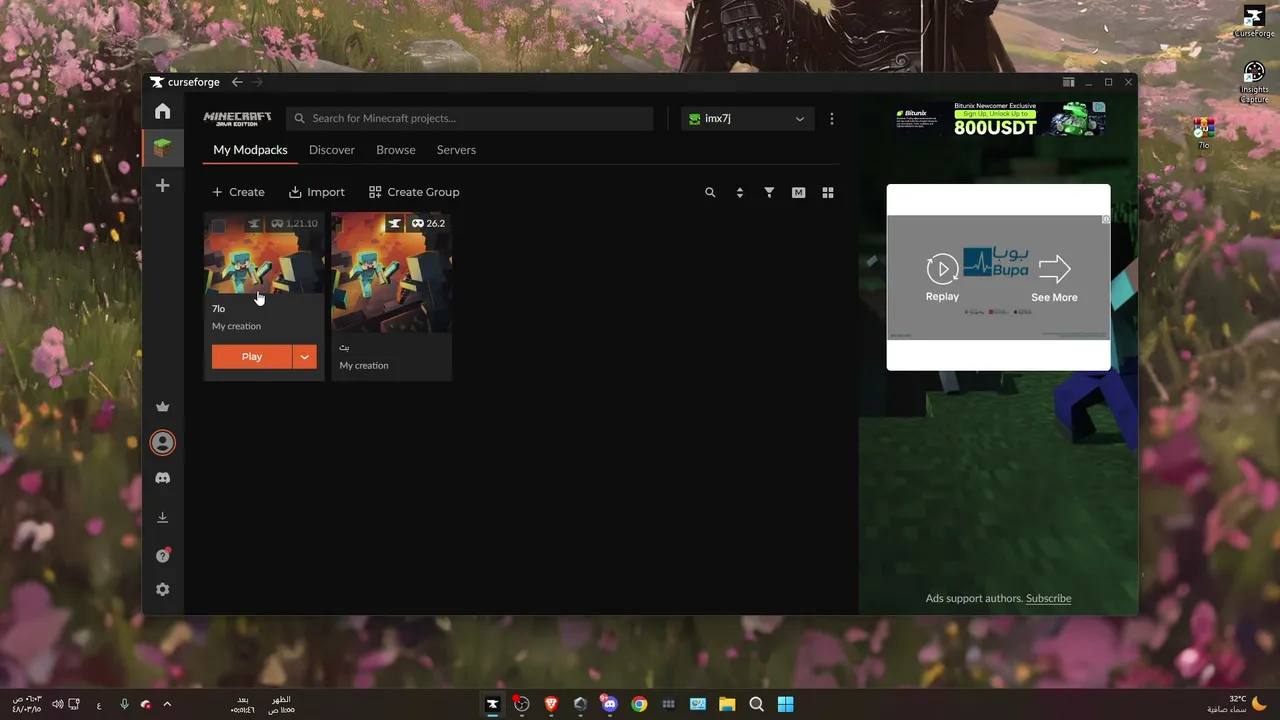Viewport: 1280px width, 720px height.
Task: Open Google Chrome from the taskbar
Action: 639,704
